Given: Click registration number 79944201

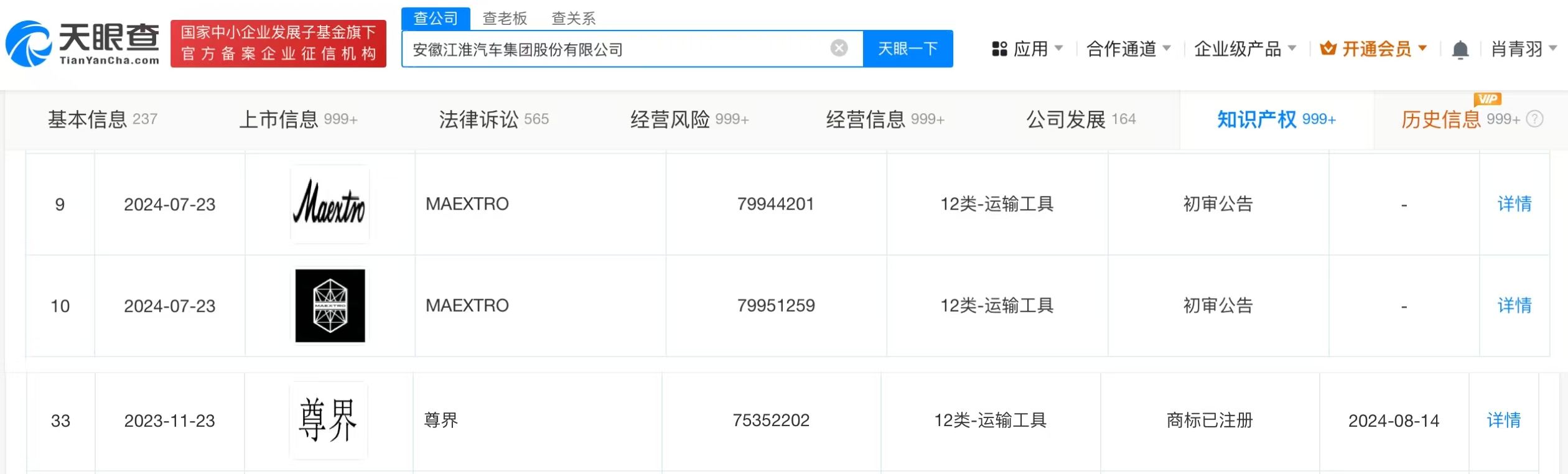Looking at the screenshot, I should 776,204.
